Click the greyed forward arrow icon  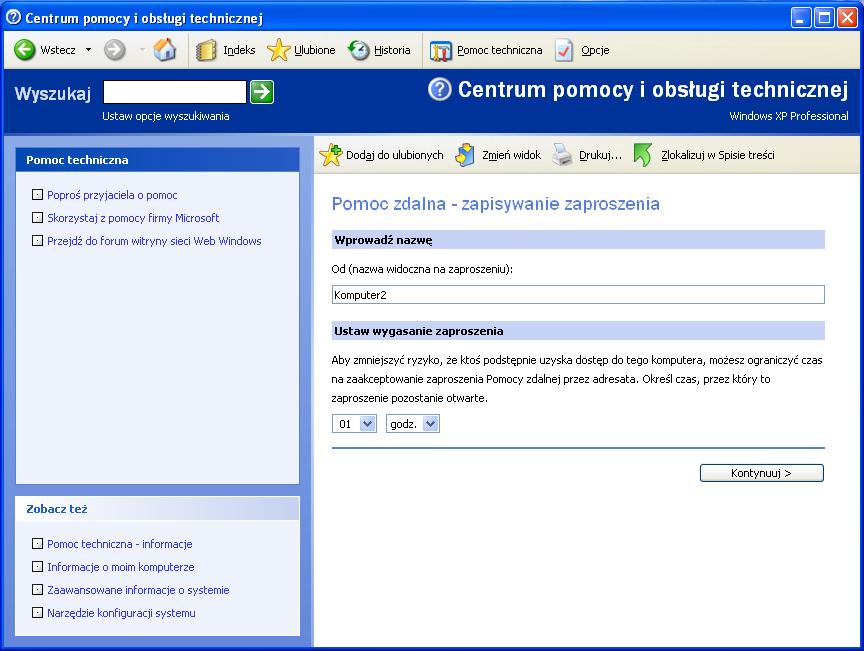115,50
